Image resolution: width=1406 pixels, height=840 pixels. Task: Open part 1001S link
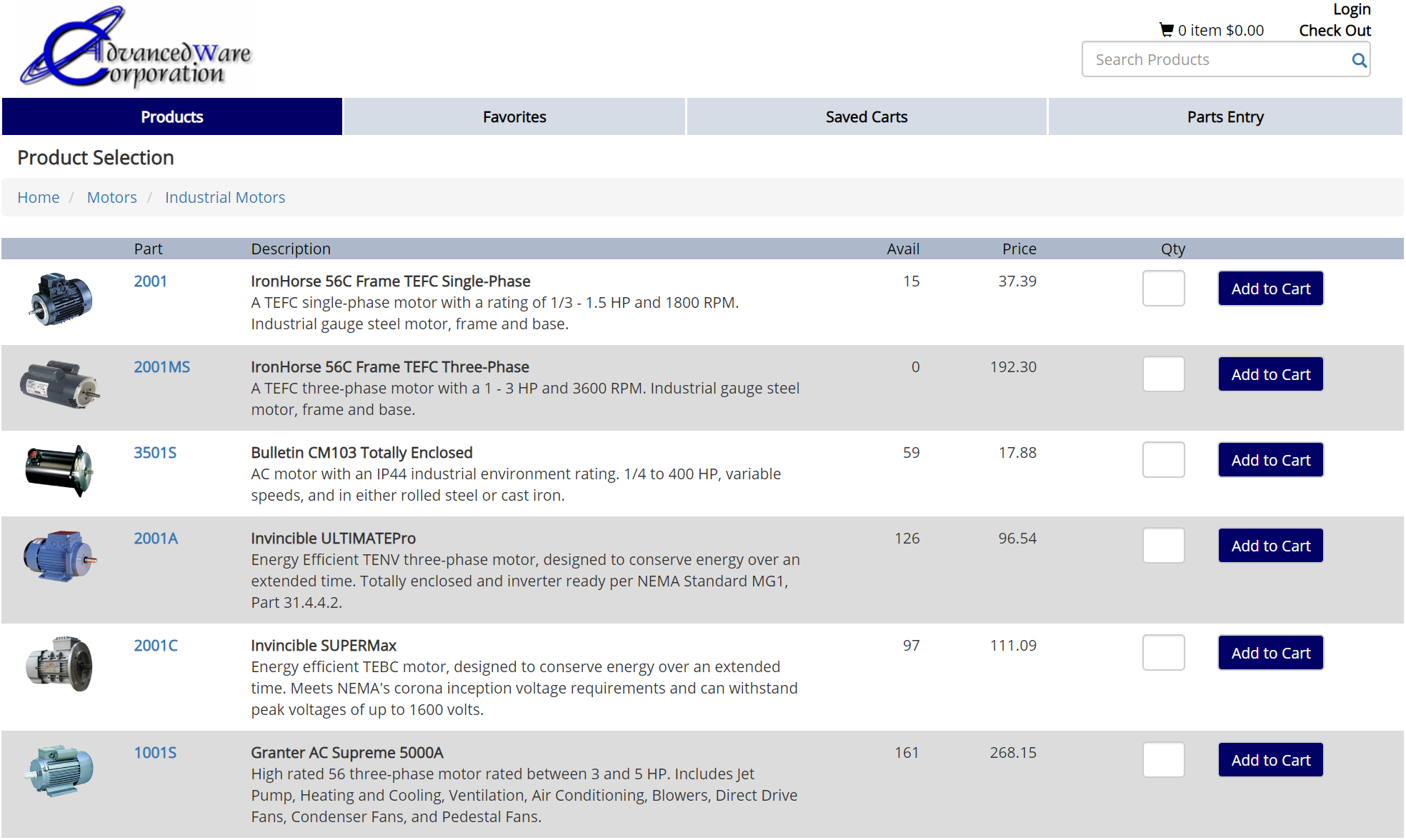[155, 753]
